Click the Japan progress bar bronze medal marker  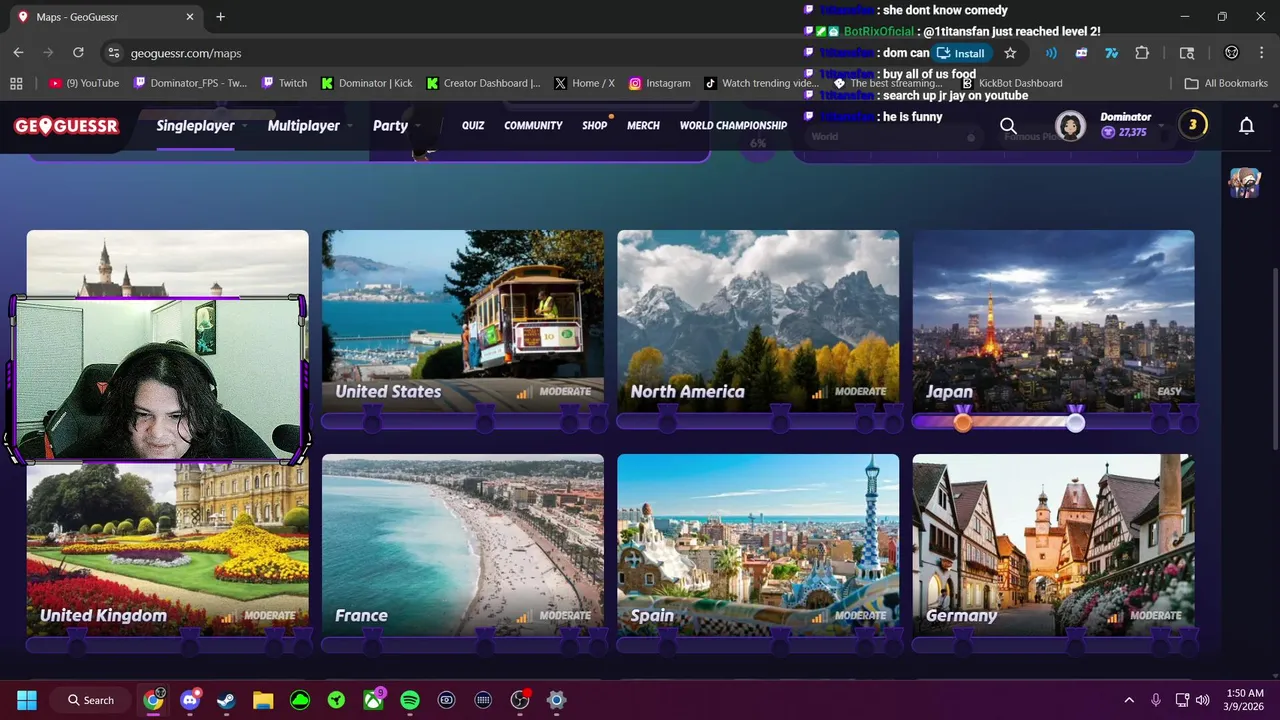[x=962, y=421]
